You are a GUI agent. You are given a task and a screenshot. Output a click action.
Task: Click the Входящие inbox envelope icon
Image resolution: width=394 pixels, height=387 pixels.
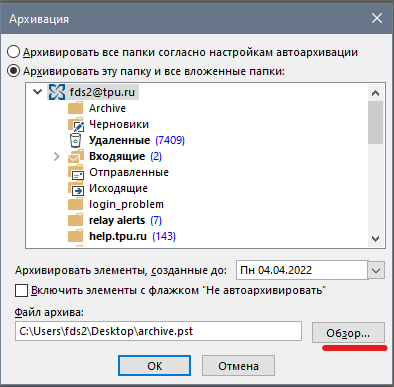click(76, 156)
